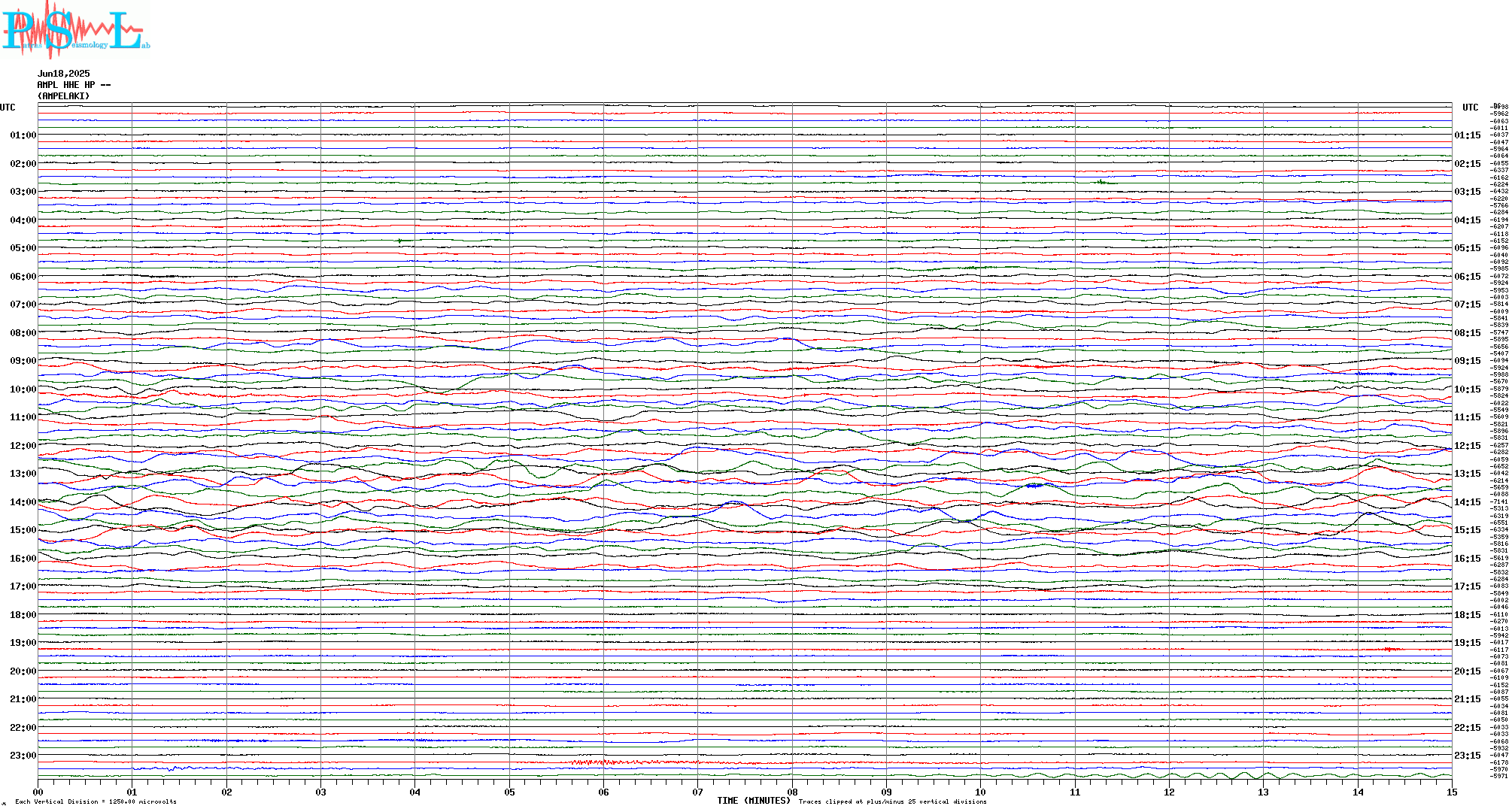Click the 09:15 label on right axis
The height and width of the screenshot is (812, 1512).
tap(1468, 361)
